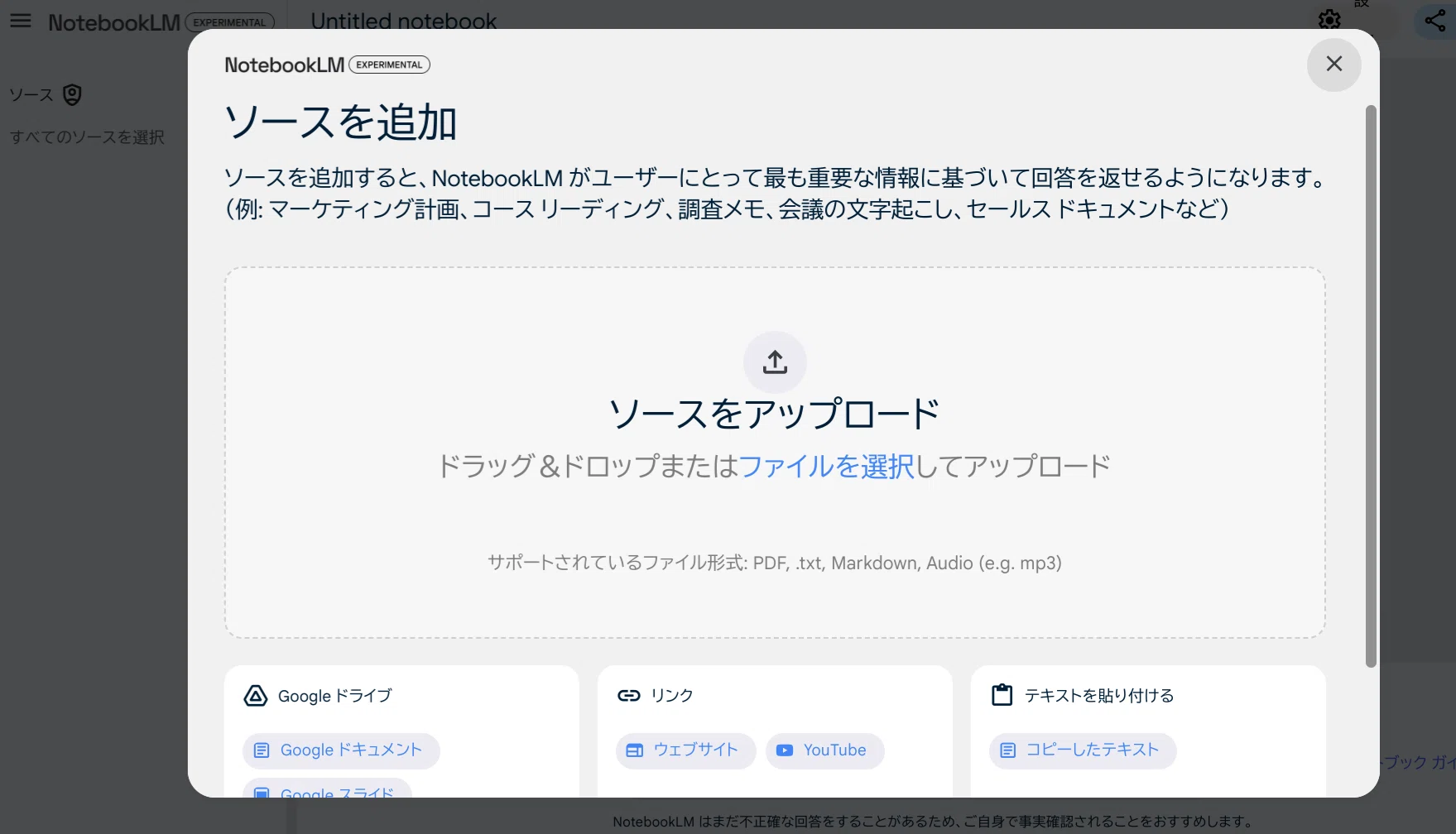Click the YouTube play icon

pyautogui.click(x=785, y=750)
